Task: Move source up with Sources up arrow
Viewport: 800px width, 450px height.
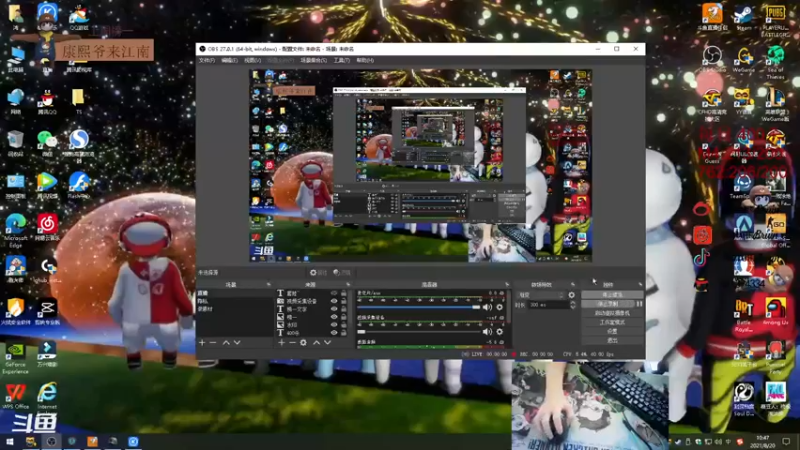Action: click(x=316, y=343)
